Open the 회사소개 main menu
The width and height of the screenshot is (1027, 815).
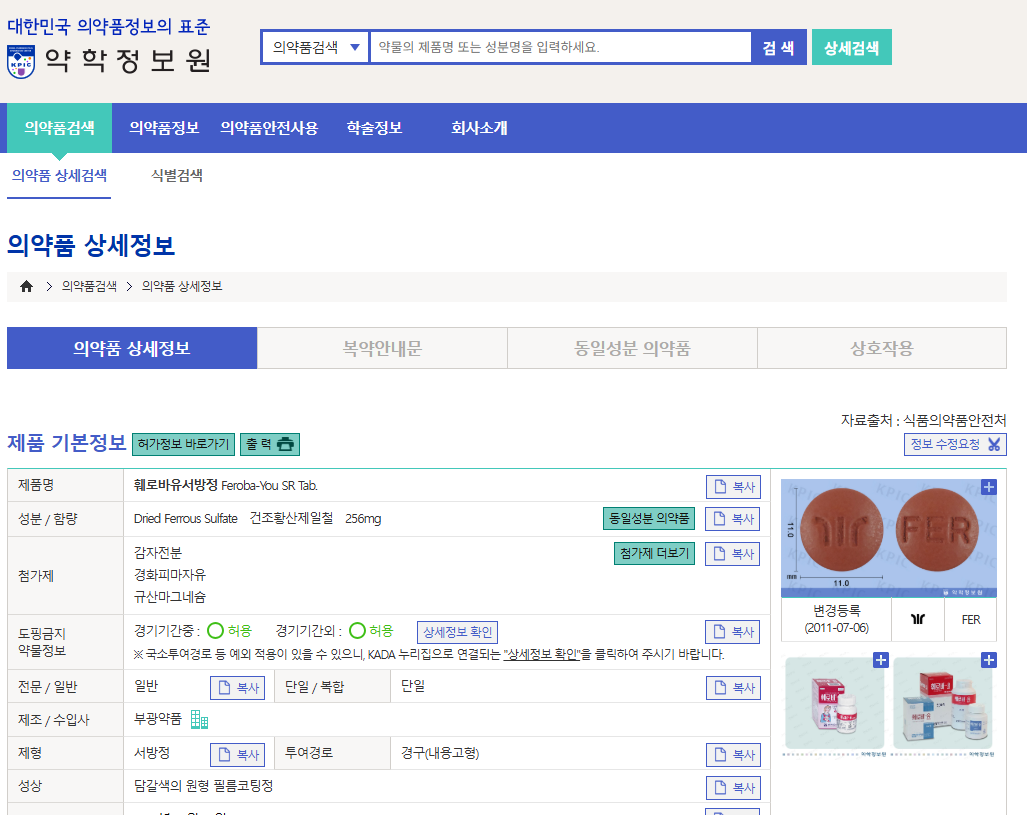[479, 128]
